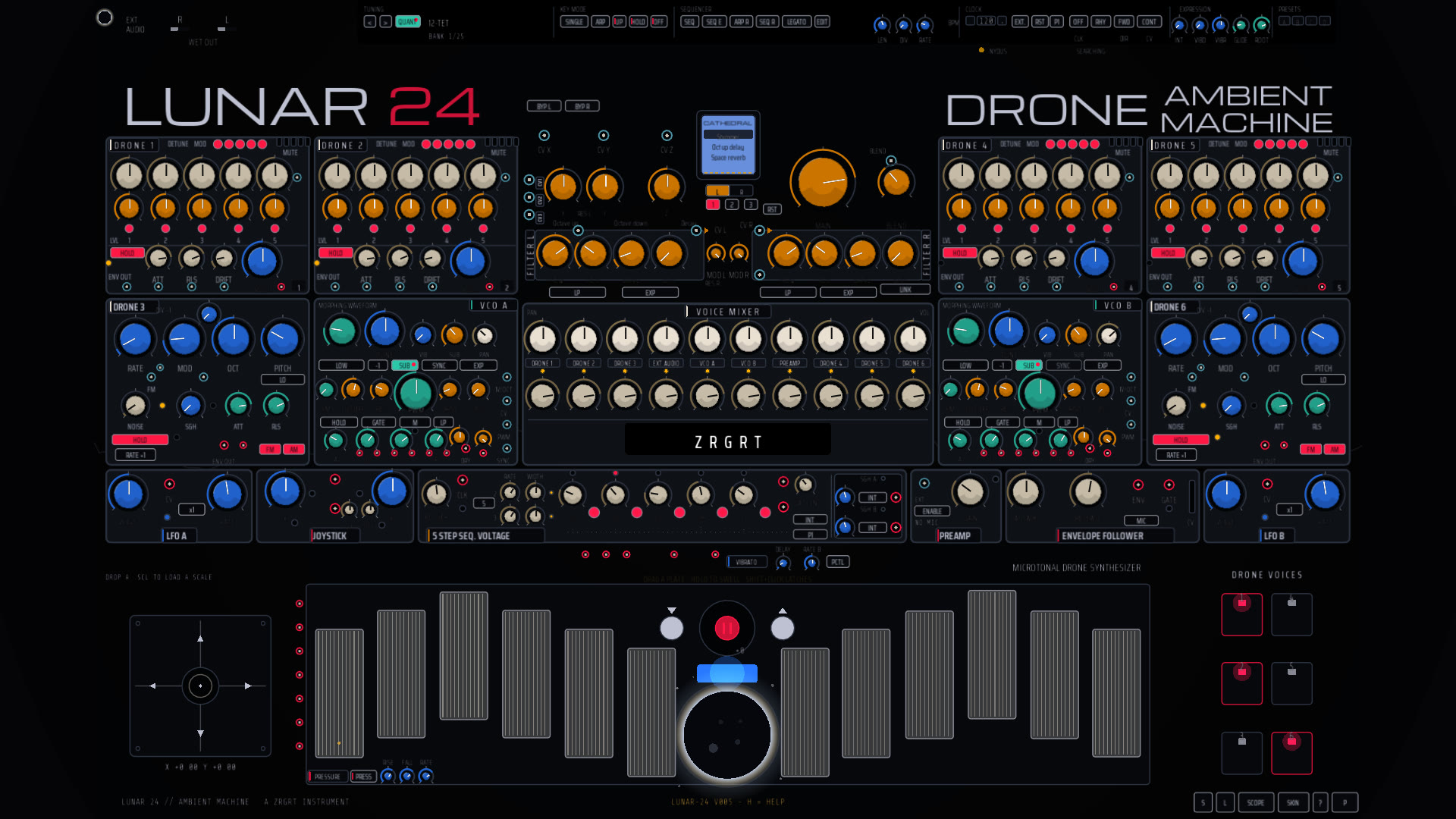Click the large blue level knob in Drone 1
Viewport: 1456px width, 819px height.
(262, 261)
